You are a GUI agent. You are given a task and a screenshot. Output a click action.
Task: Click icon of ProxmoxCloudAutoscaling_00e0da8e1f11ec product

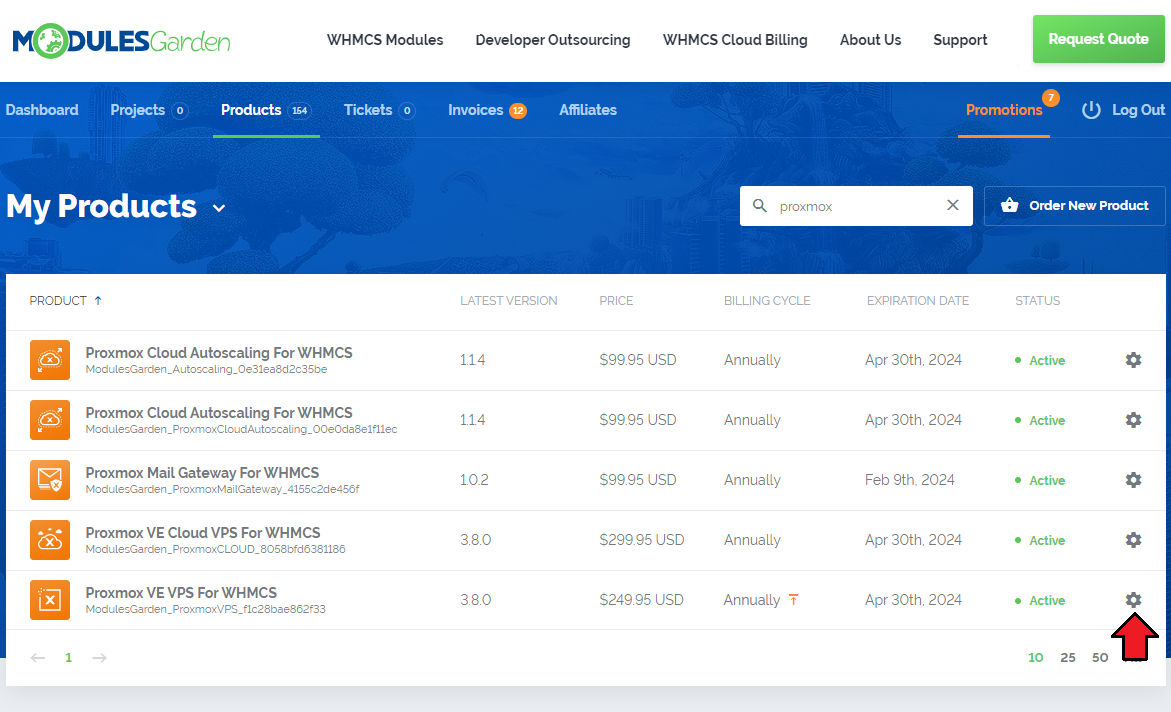click(x=50, y=420)
